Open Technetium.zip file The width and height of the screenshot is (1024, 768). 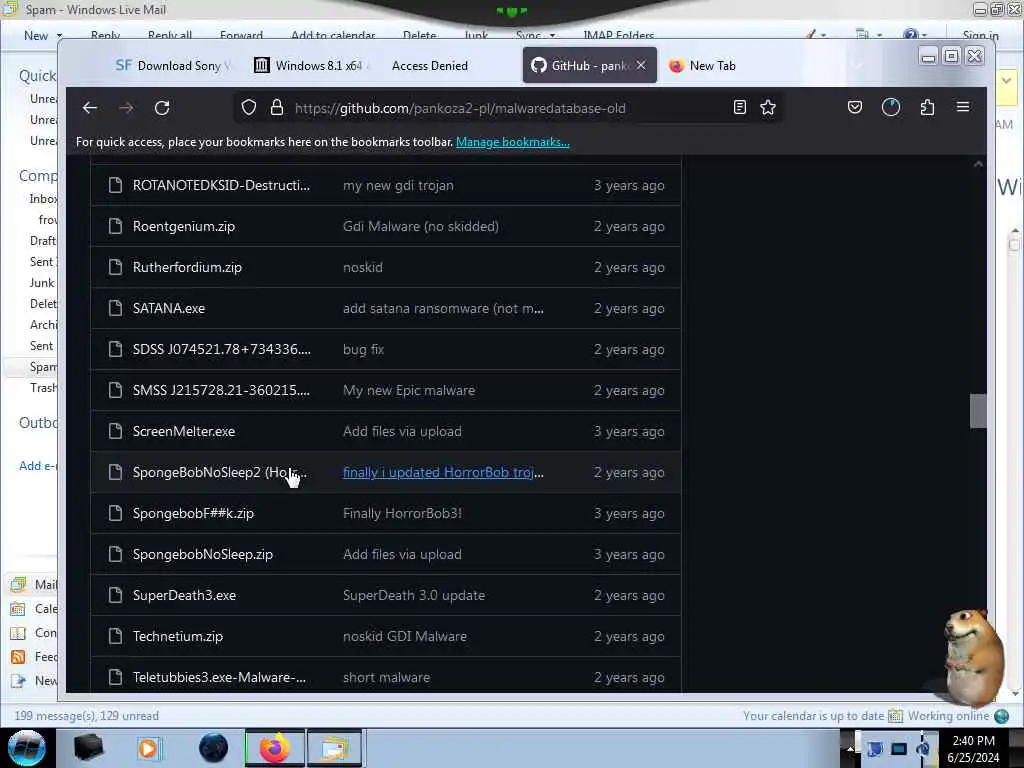pyautogui.click(x=178, y=636)
